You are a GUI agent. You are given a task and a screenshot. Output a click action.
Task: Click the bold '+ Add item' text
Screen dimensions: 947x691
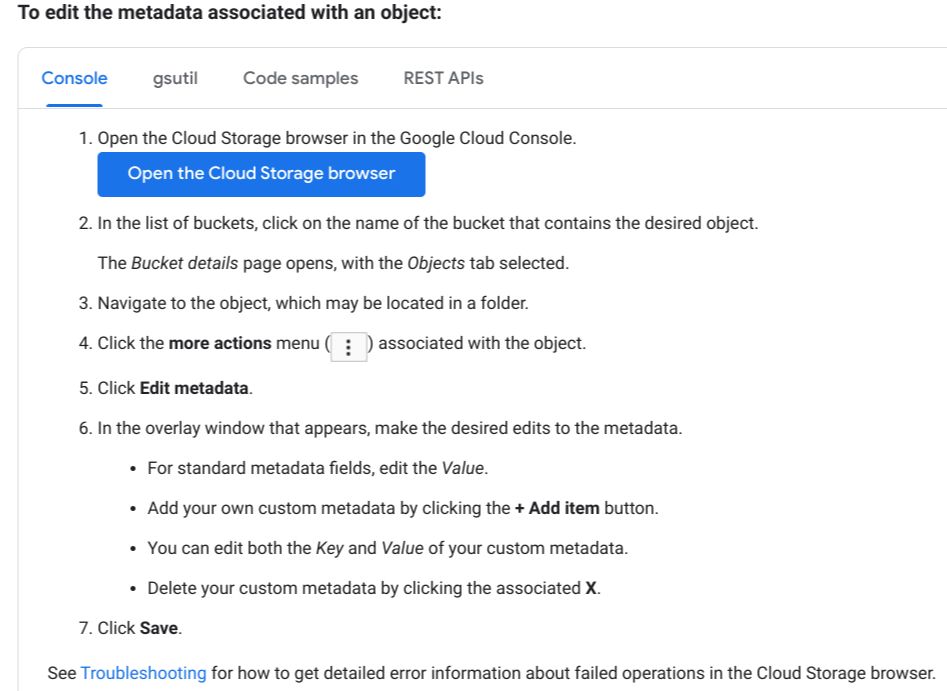pos(557,508)
